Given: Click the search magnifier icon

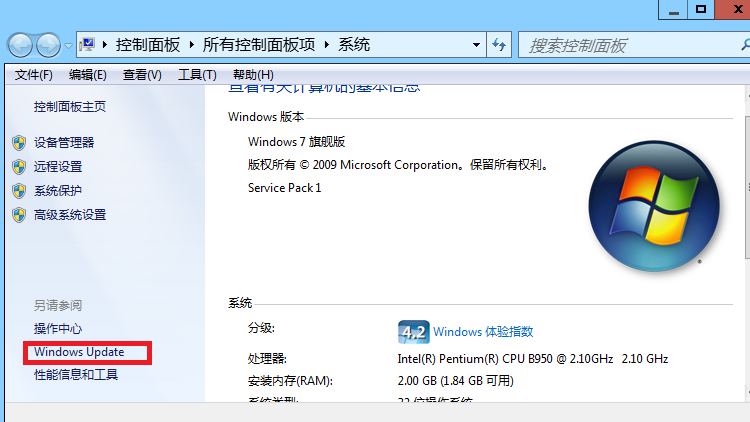Looking at the screenshot, I should tap(746, 45).
